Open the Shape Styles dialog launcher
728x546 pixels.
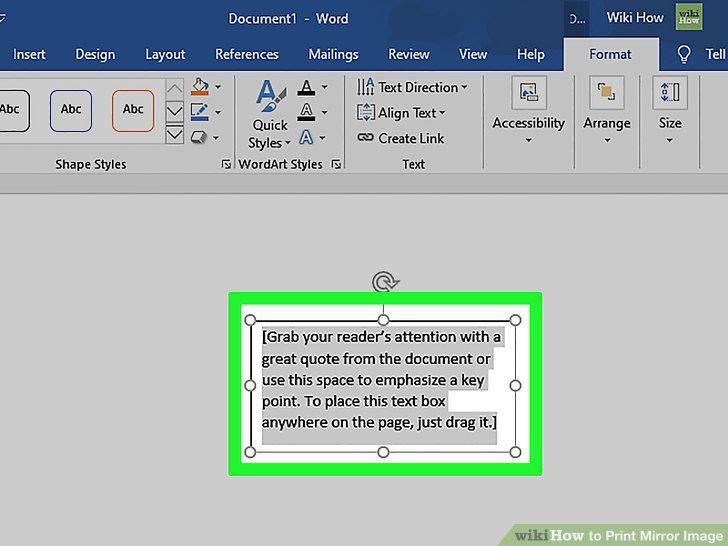point(226,164)
